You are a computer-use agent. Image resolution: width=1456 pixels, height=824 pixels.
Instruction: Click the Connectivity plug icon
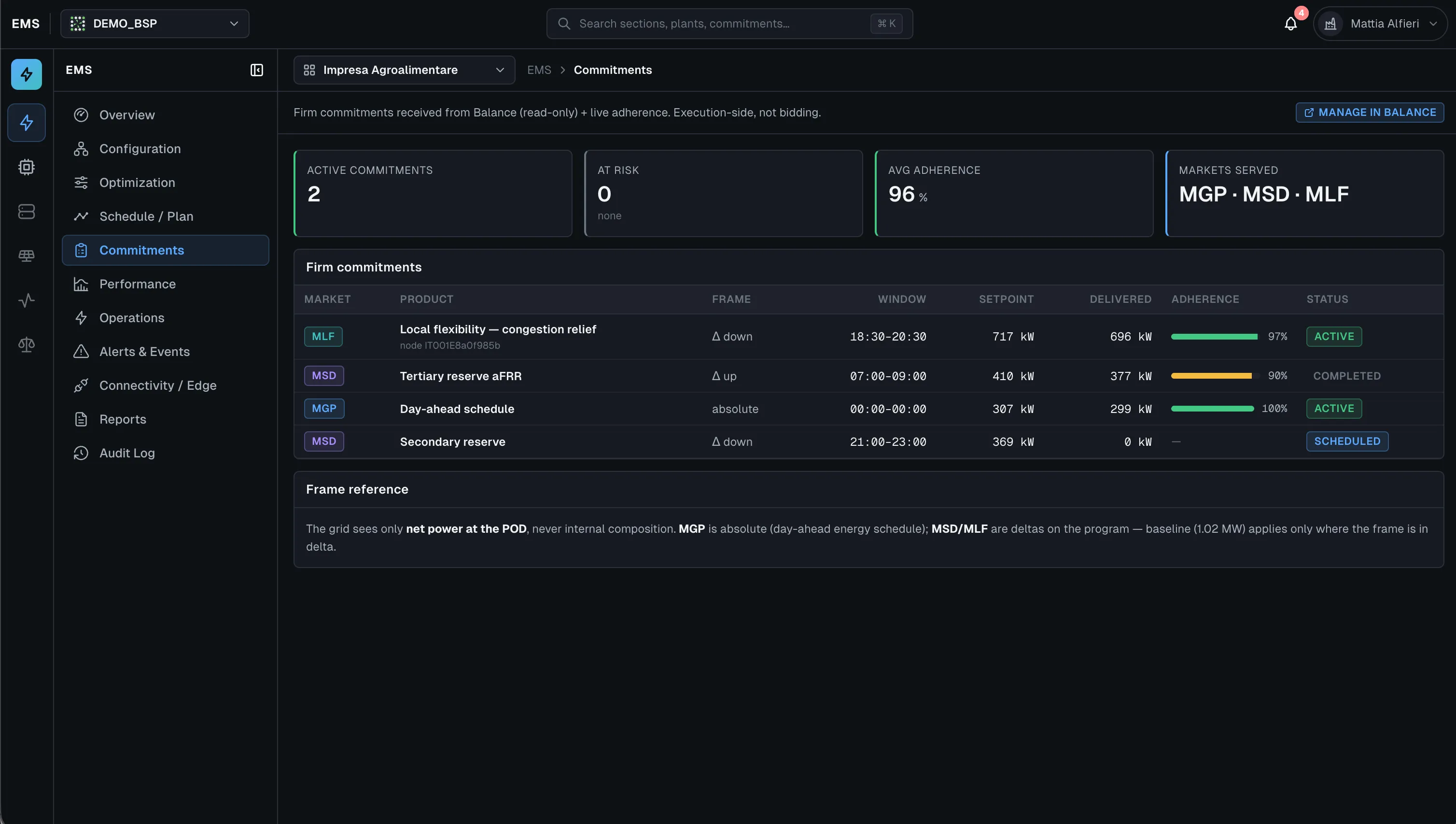(x=81, y=385)
